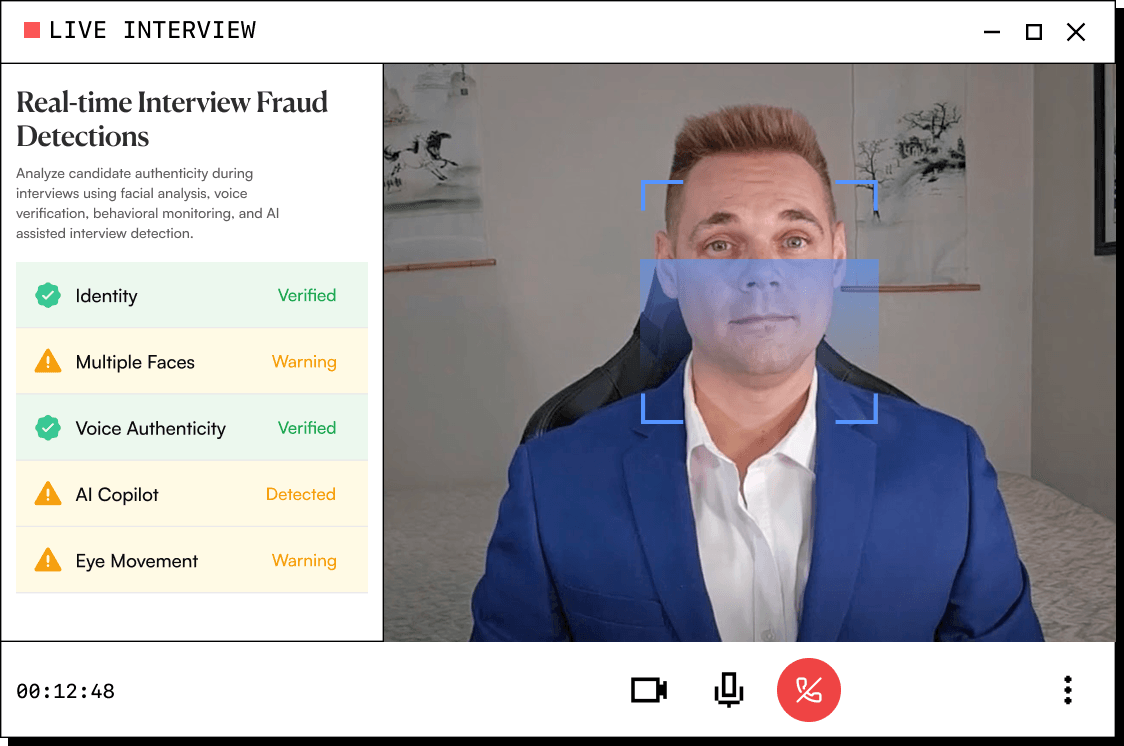Minimize the Live Interview window
Screen dimensions: 1124x746
click(991, 32)
